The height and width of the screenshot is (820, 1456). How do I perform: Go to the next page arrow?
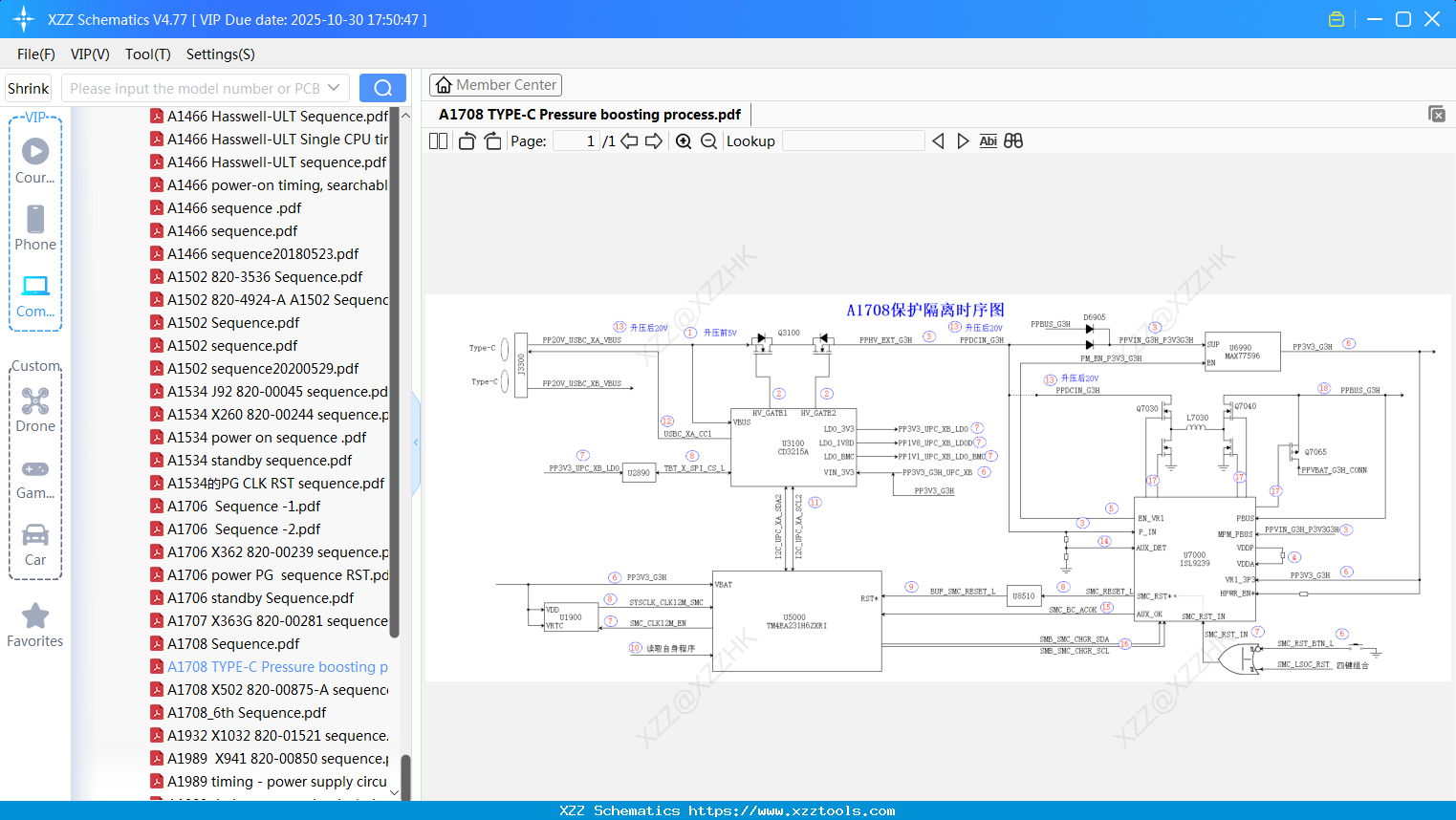(654, 140)
